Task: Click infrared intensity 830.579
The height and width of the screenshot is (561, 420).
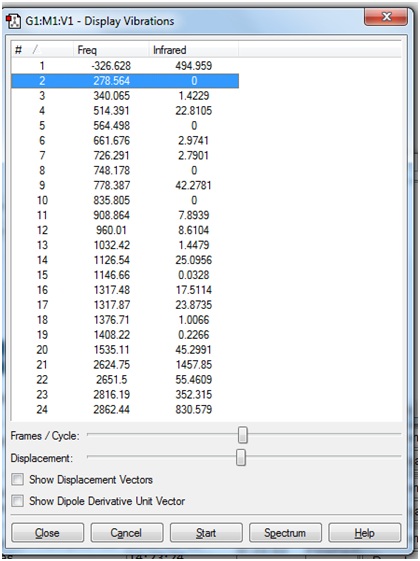Action: tap(194, 409)
